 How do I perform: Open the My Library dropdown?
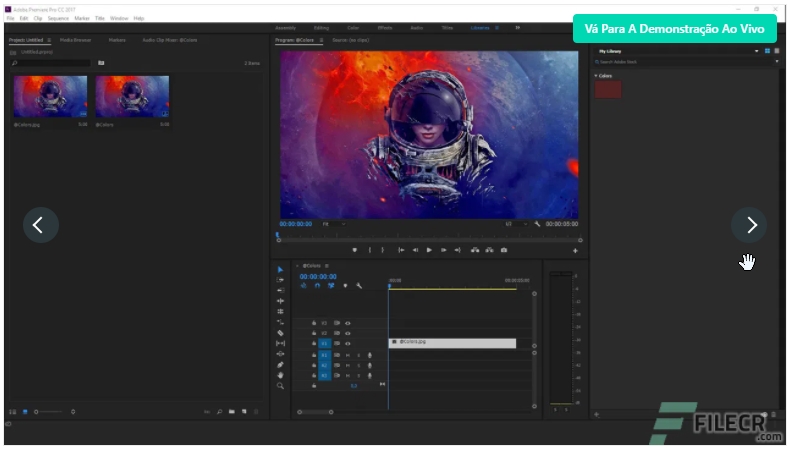tap(756, 50)
